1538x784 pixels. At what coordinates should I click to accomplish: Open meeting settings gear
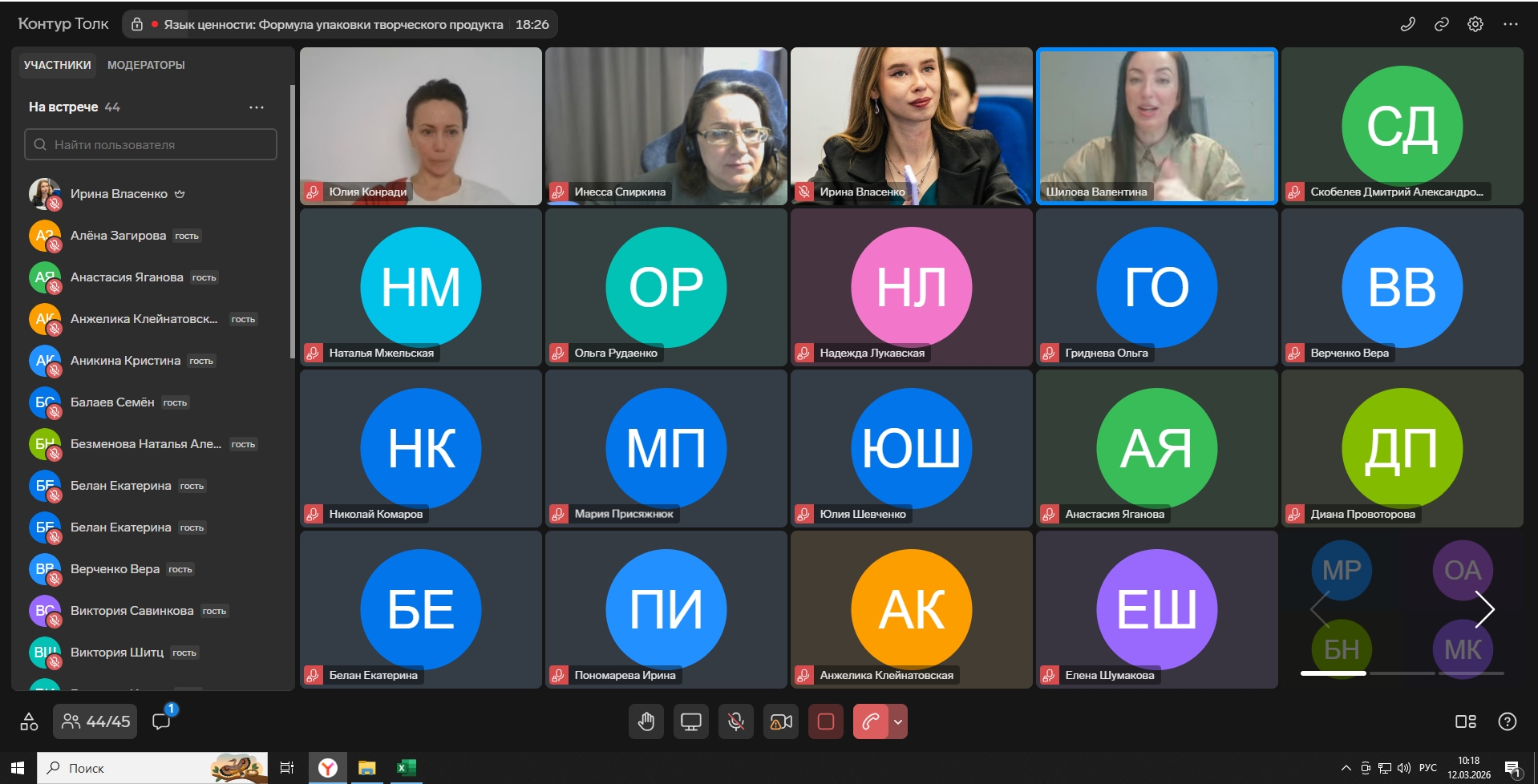tap(1475, 24)
